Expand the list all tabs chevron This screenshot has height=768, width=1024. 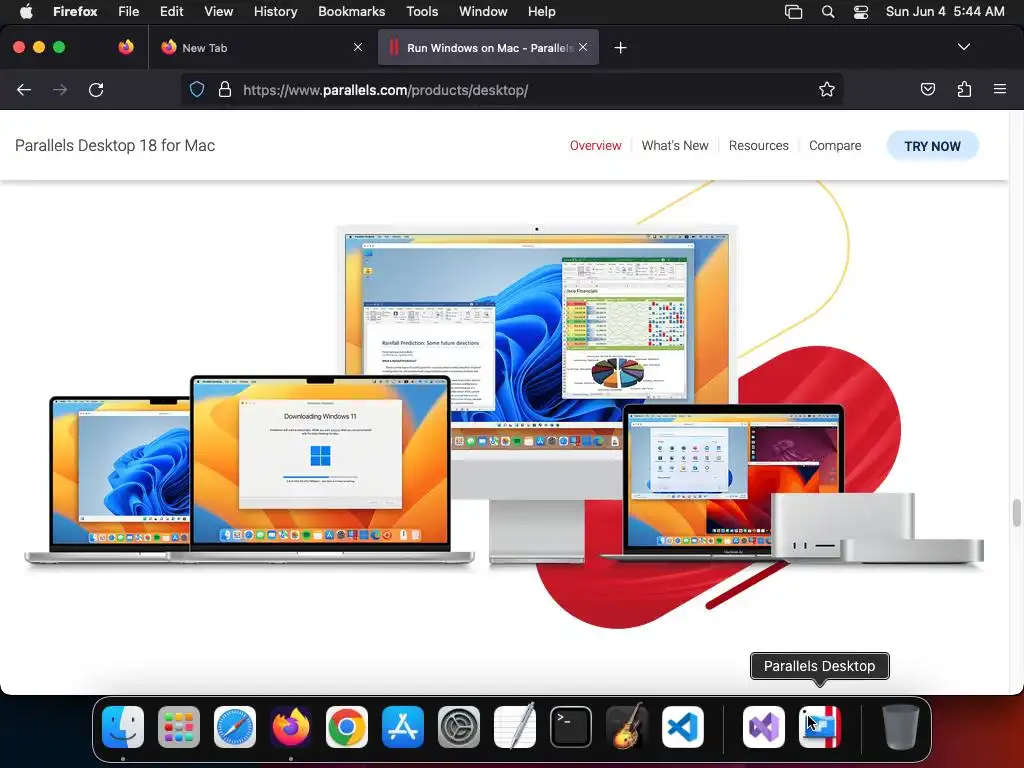tap(964, 47)
